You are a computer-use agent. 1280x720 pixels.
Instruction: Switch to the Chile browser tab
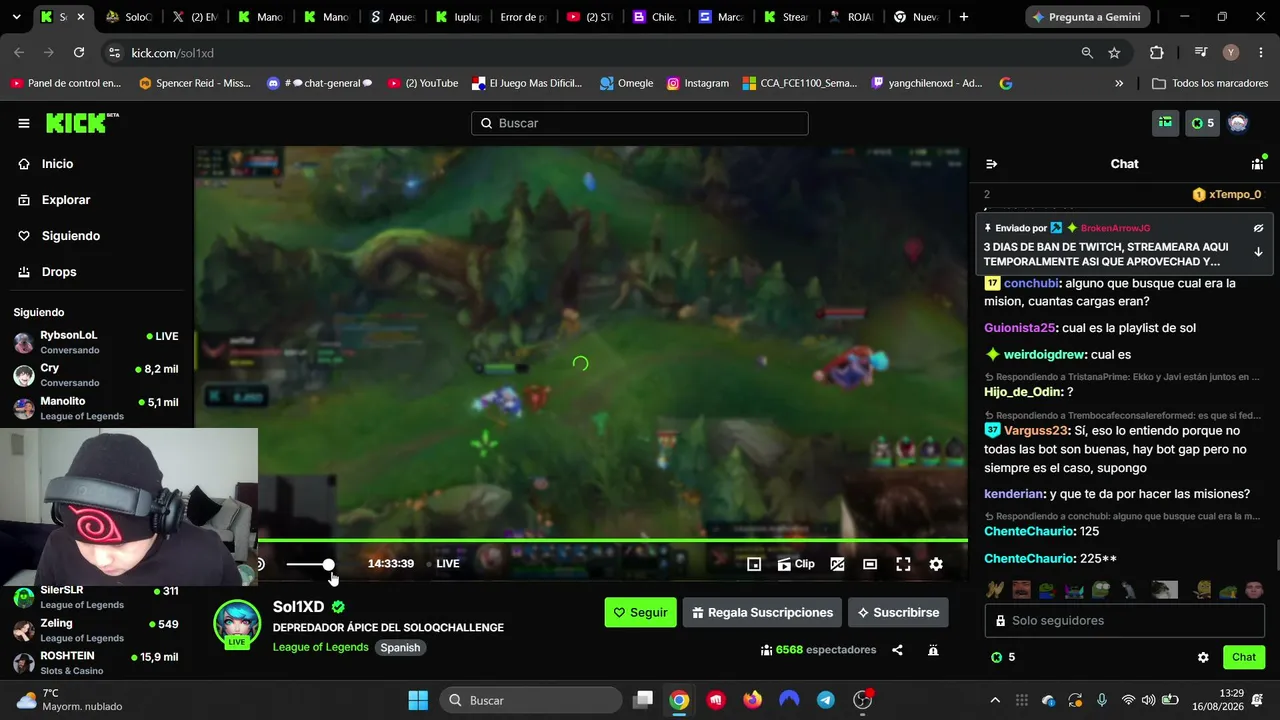(657, 17)
